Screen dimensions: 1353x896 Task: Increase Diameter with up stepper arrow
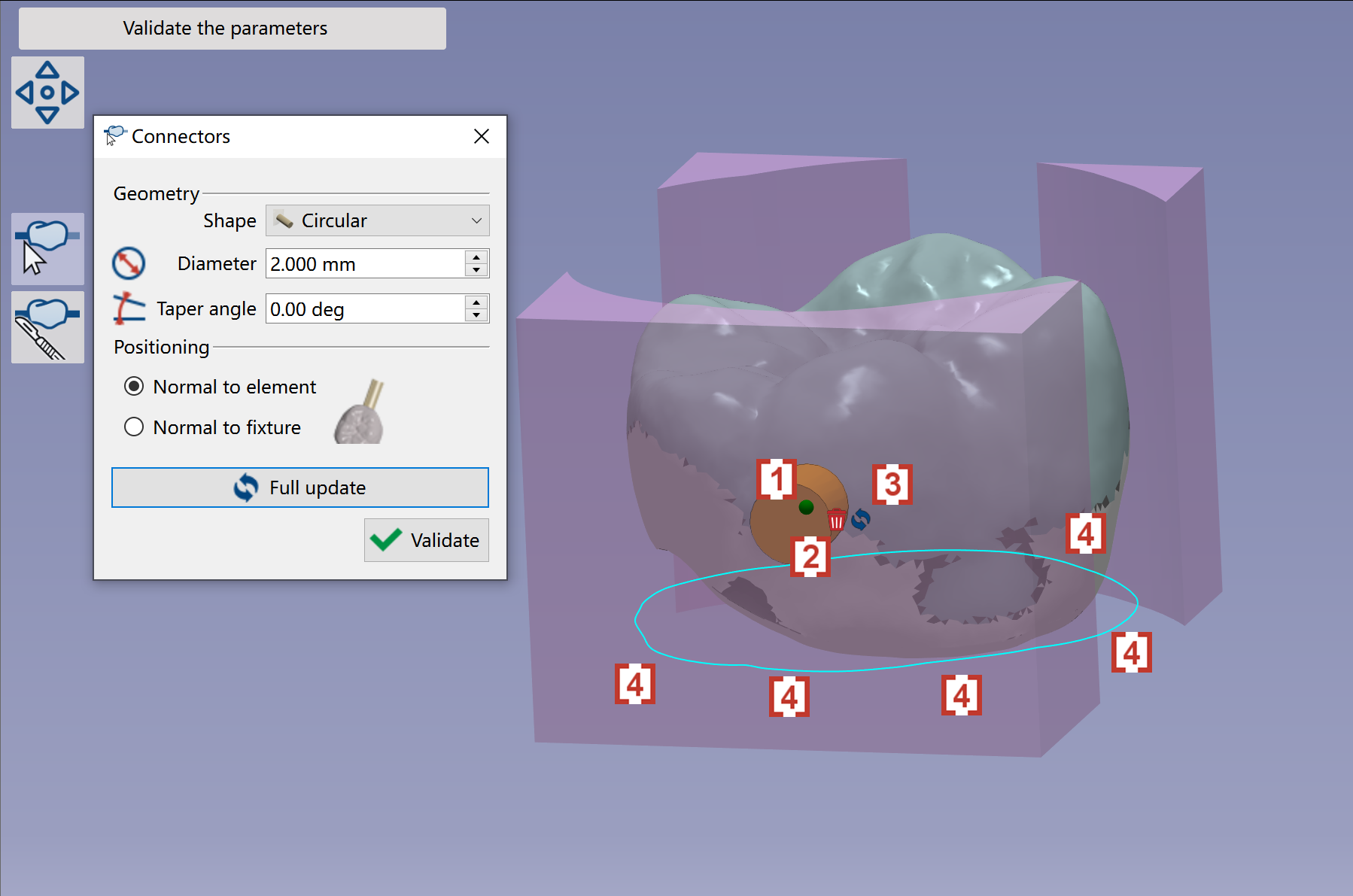coord(476,257)
